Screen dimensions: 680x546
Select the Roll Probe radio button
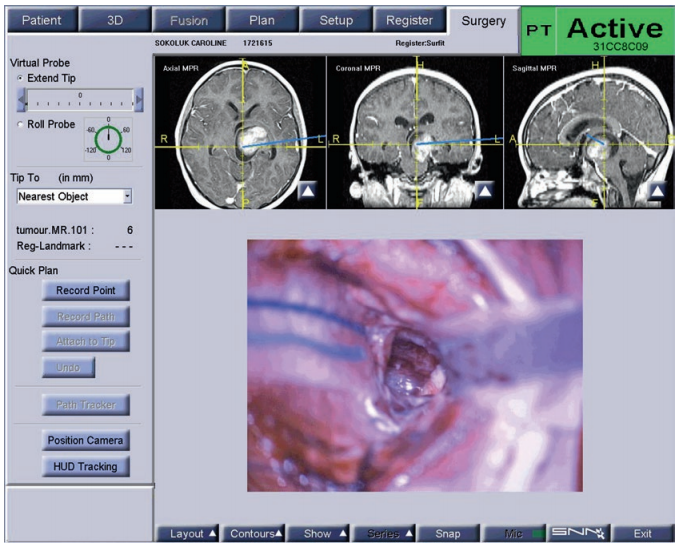point(21,124)
